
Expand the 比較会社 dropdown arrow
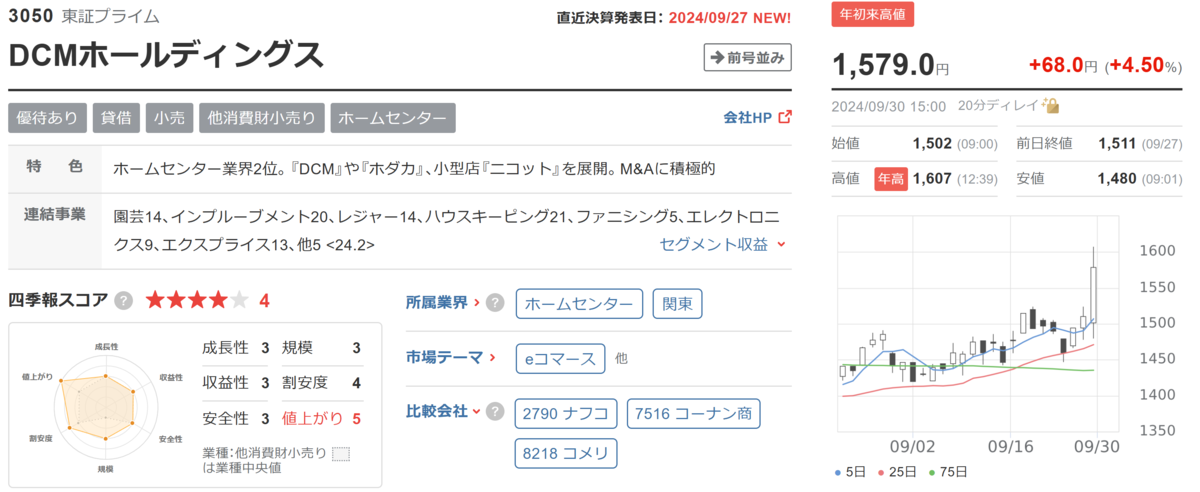tap(476, 411)
